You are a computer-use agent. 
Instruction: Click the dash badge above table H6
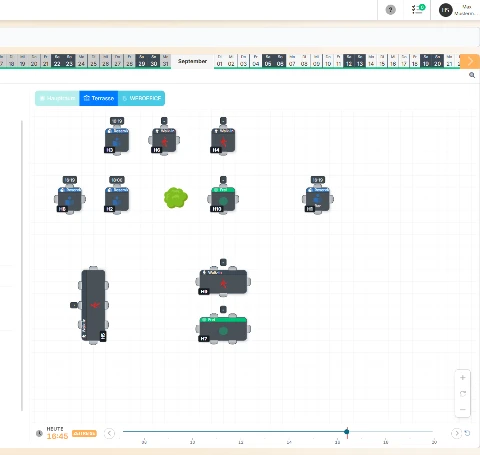(x=164, y=121)
